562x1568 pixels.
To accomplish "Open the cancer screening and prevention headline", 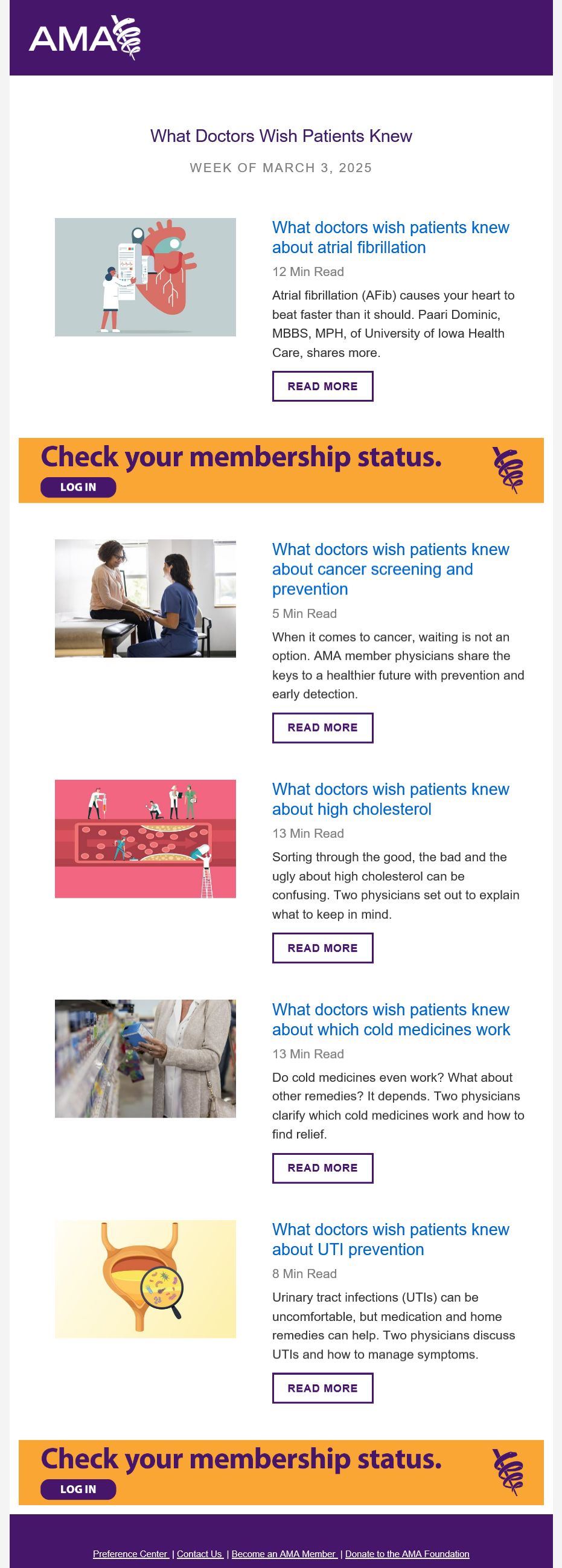I will click(x=390, y=569).
